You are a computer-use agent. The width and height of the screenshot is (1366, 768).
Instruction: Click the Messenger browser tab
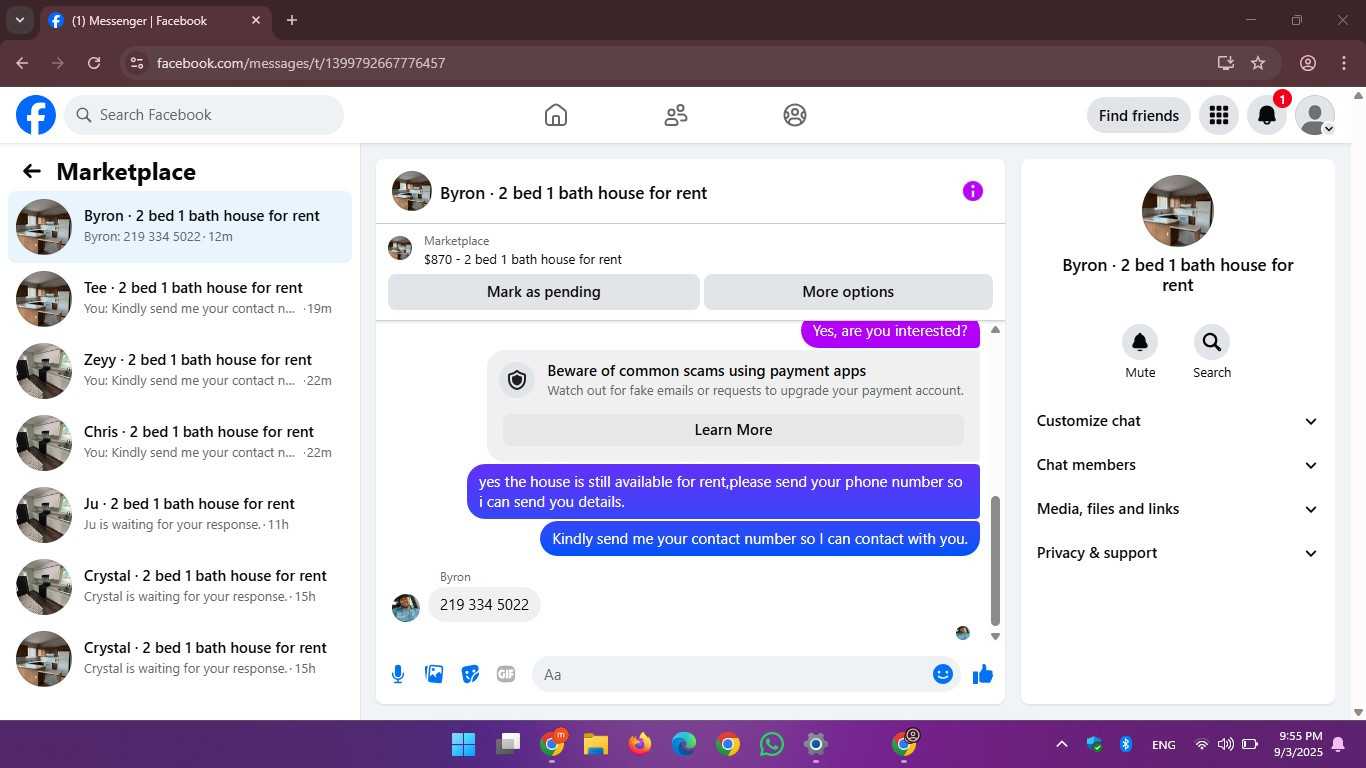coord(155,20)
